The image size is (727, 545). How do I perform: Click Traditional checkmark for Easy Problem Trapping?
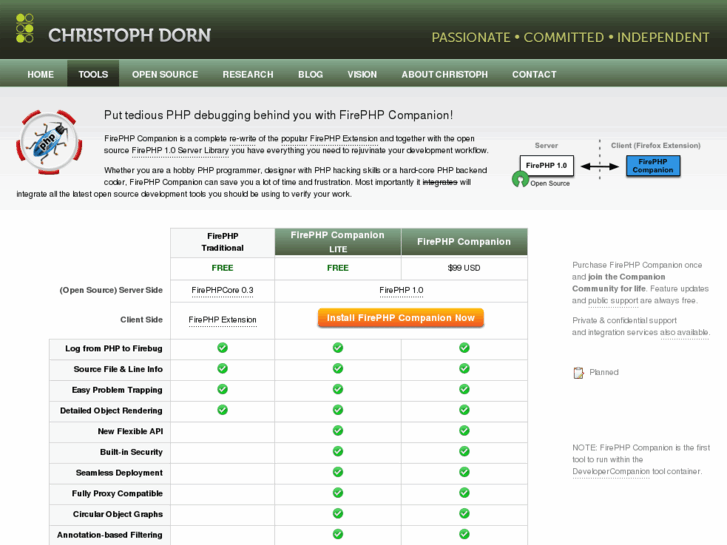tap(223, 389)
